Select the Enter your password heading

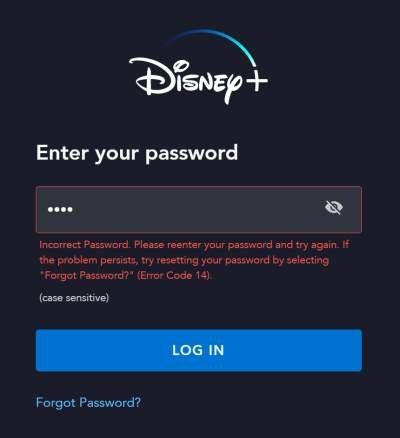pos(137,154)
